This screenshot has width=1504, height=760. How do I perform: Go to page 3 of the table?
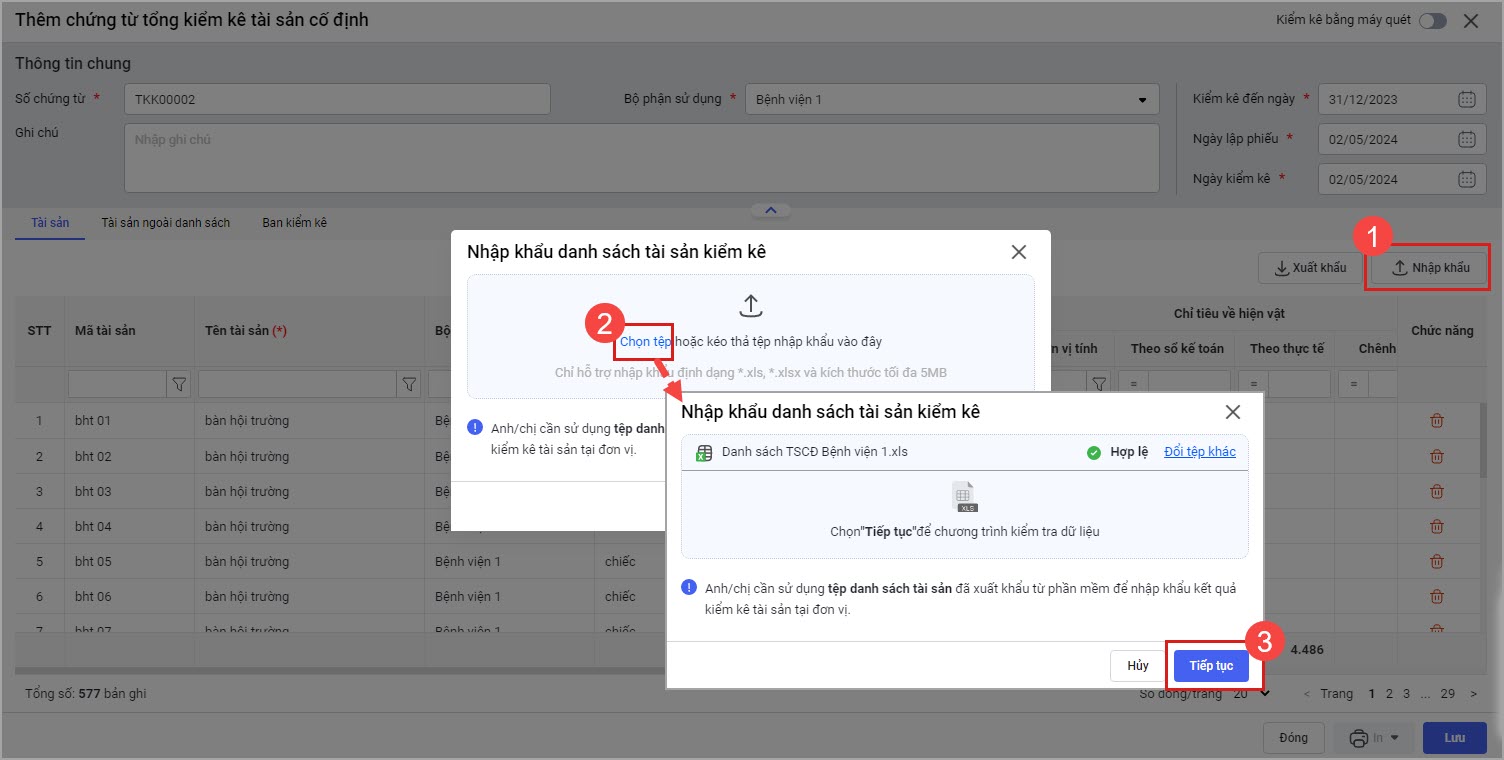[x=1406, y=693]
